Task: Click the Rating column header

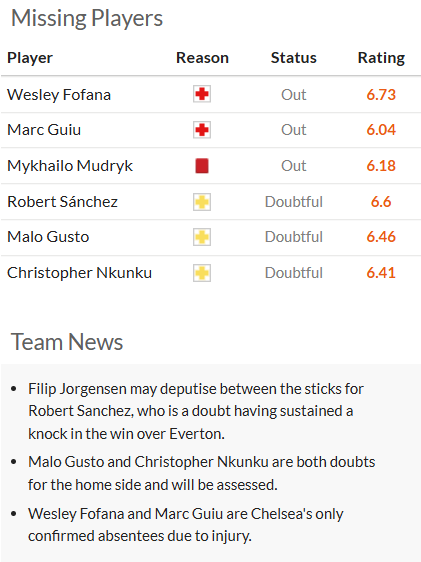Action: (381, 58)
